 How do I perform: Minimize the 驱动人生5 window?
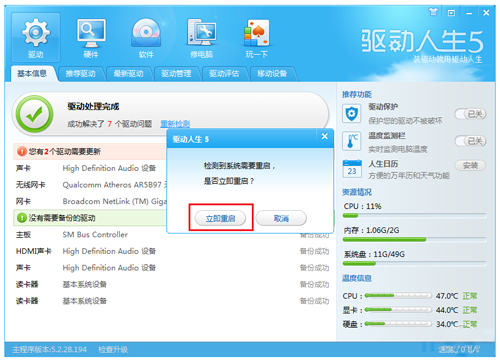[469, 13]
